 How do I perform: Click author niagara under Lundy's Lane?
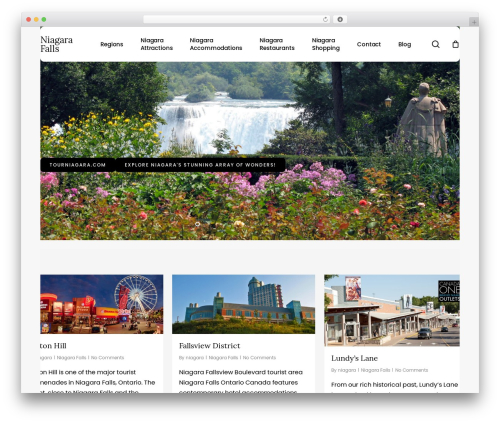click(347, 370)
